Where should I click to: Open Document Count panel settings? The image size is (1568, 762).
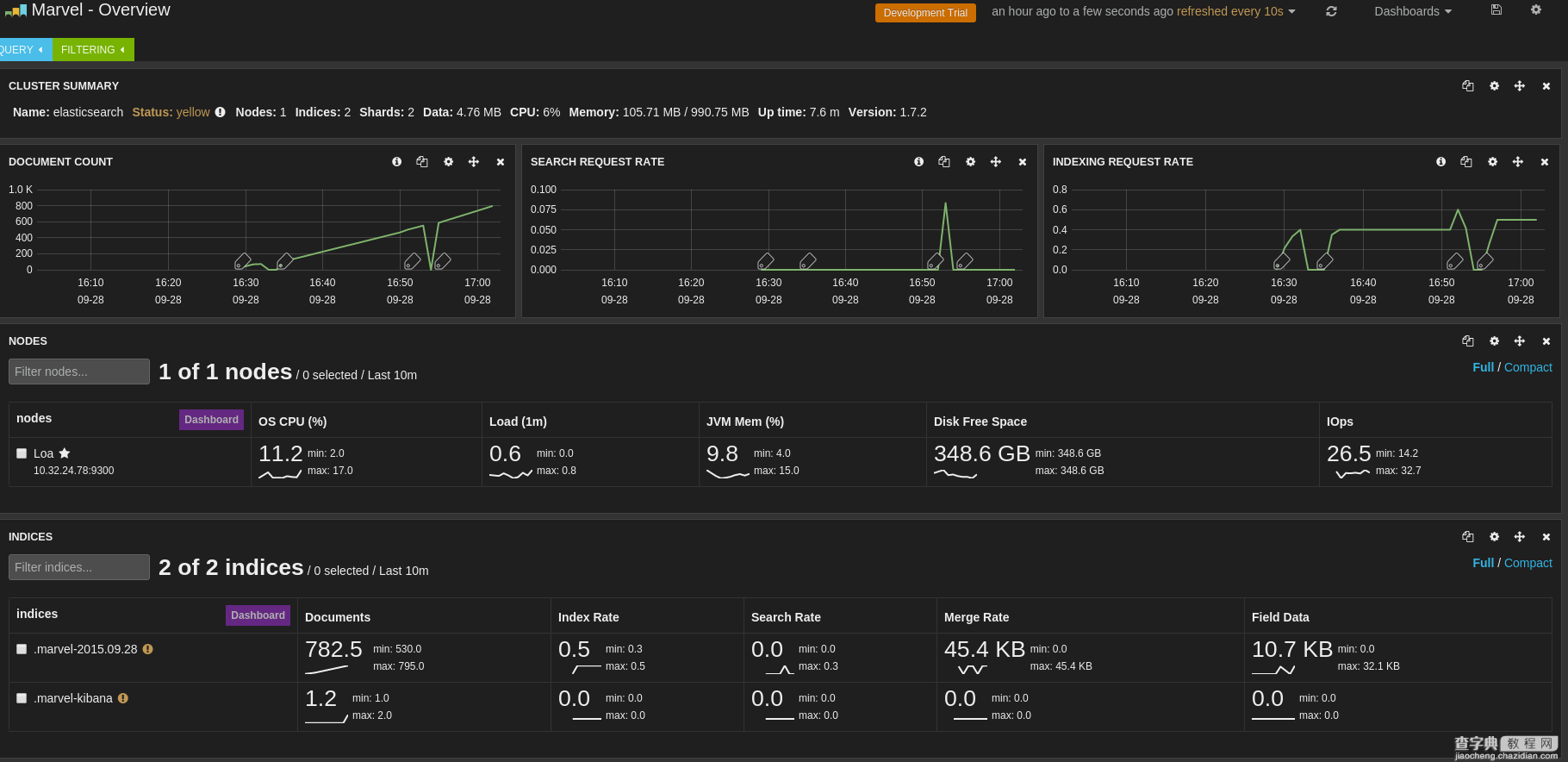click(449, 162)
